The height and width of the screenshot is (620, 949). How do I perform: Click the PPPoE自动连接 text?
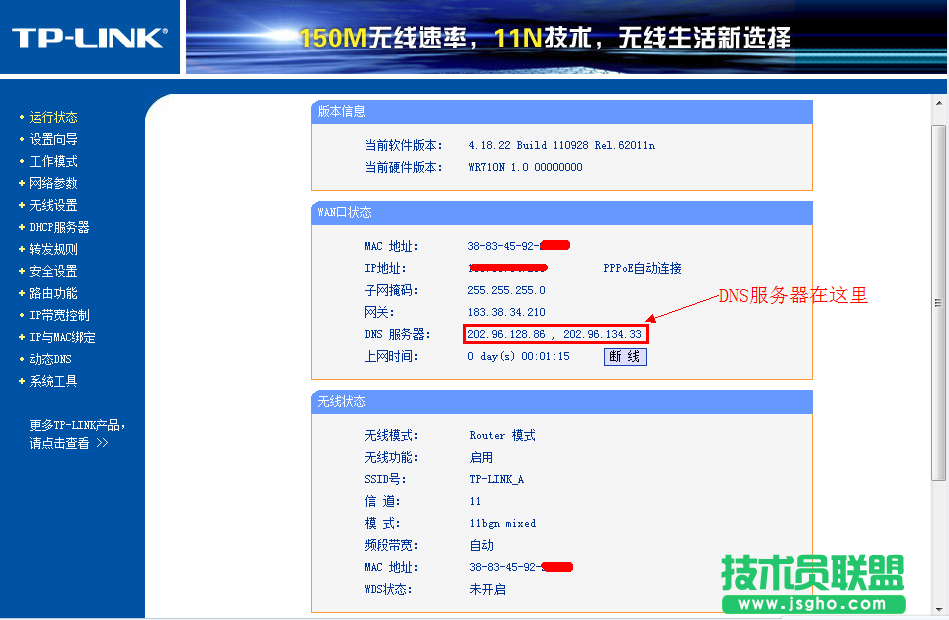click(642, 268)
